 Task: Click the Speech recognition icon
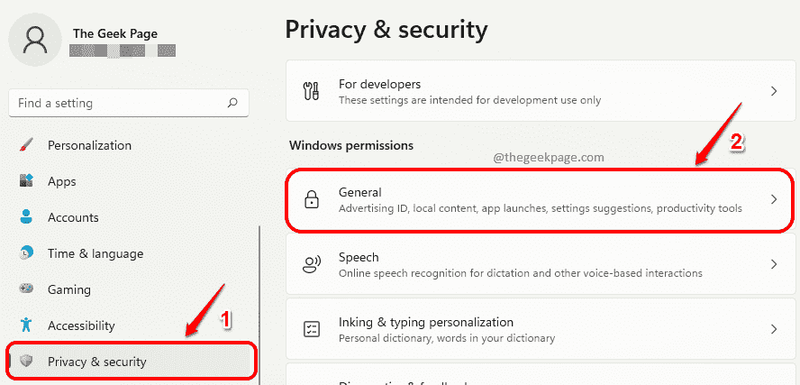point(311,264)
